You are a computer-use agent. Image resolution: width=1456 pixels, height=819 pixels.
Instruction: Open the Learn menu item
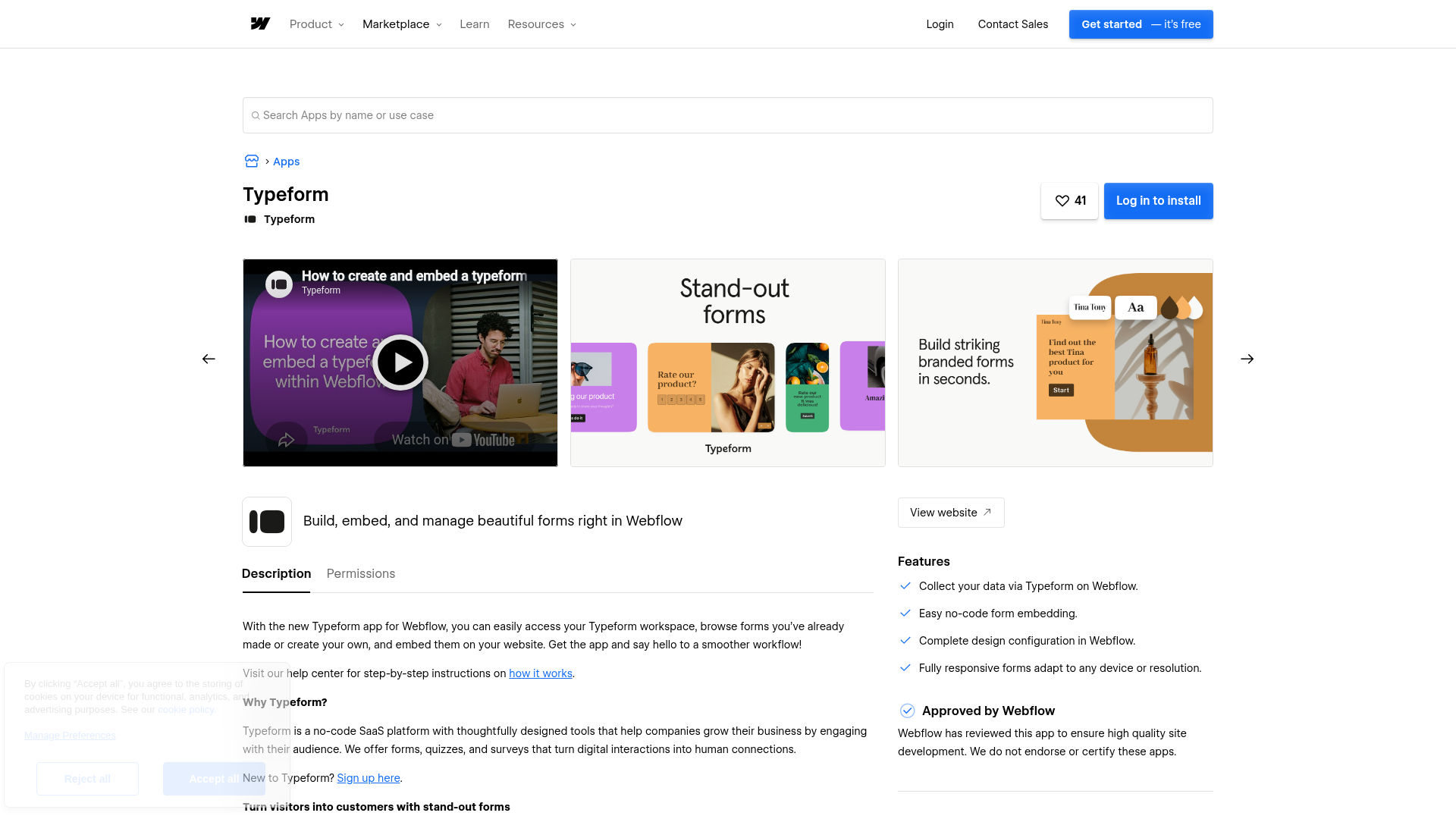click(475, 24)
